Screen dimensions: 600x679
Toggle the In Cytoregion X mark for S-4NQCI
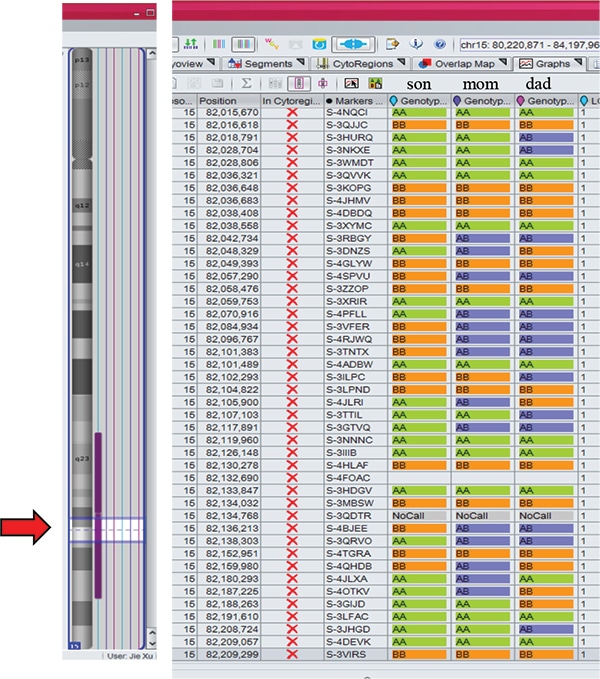292,113
